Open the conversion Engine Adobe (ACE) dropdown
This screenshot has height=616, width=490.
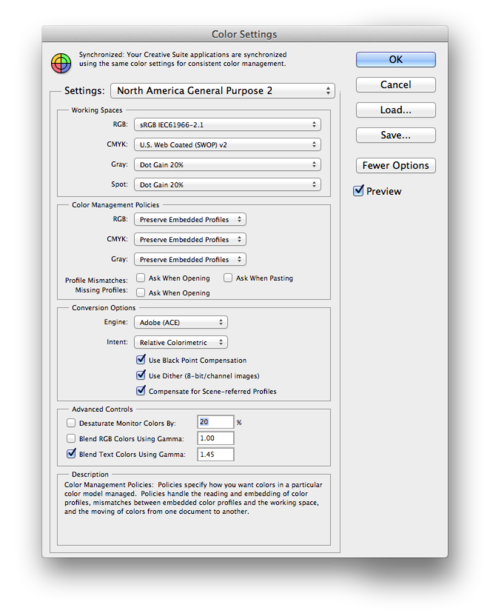181,323
